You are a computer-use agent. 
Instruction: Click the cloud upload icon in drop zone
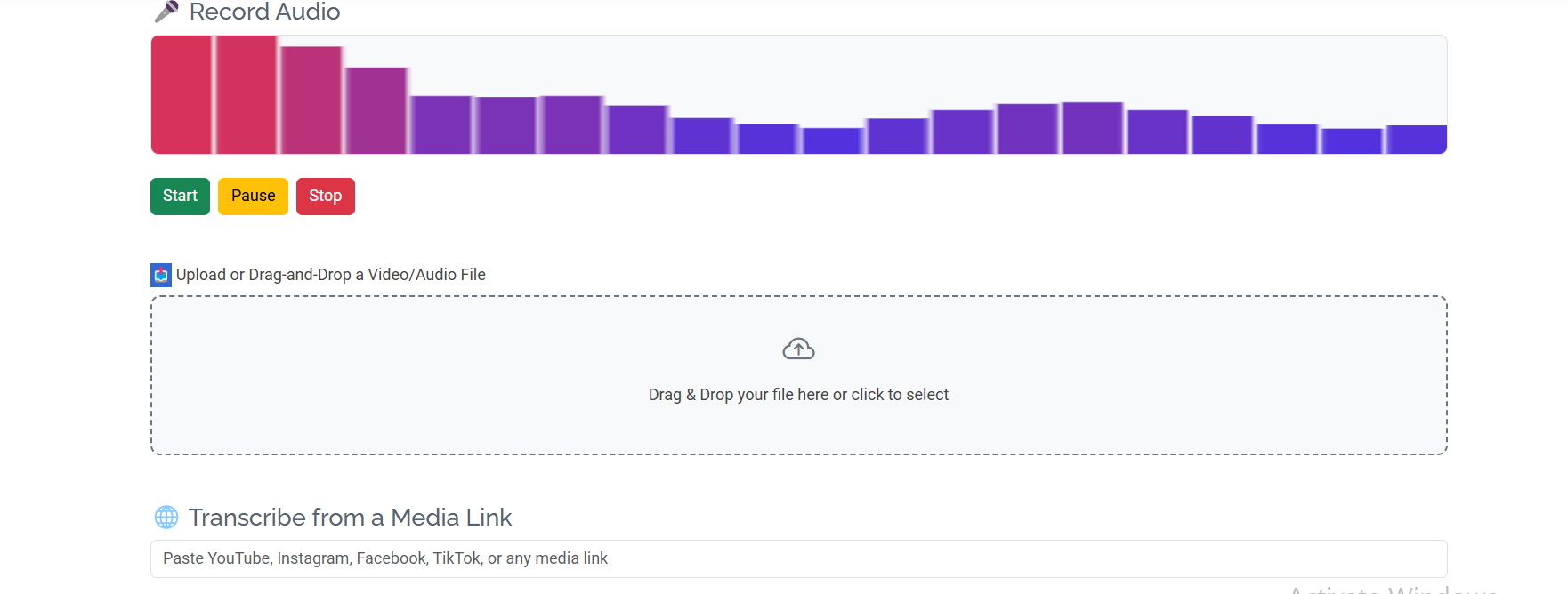[x=798, y=348]
